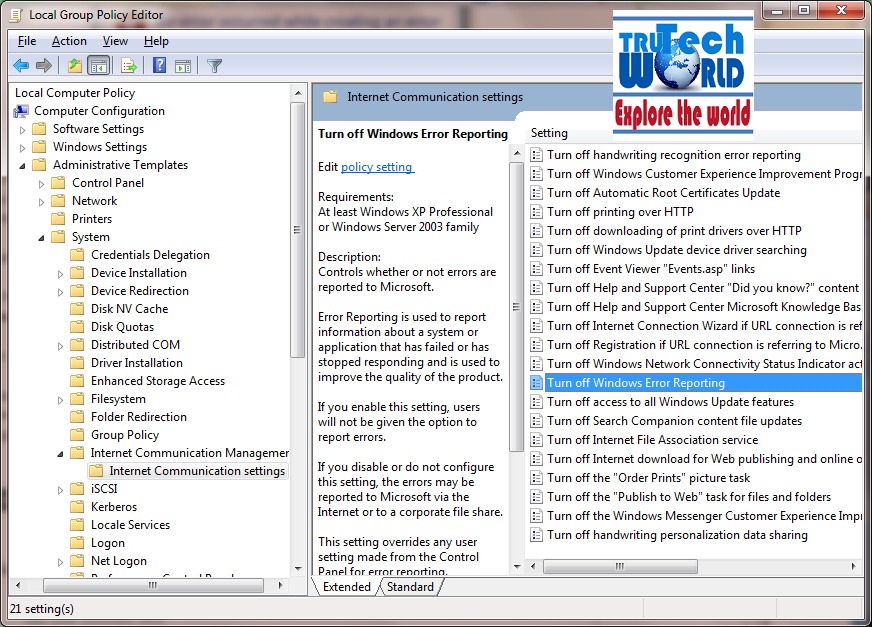Go back using the blue Back arrow
Viewport: 872px width, 627px height.
[21, 66]
